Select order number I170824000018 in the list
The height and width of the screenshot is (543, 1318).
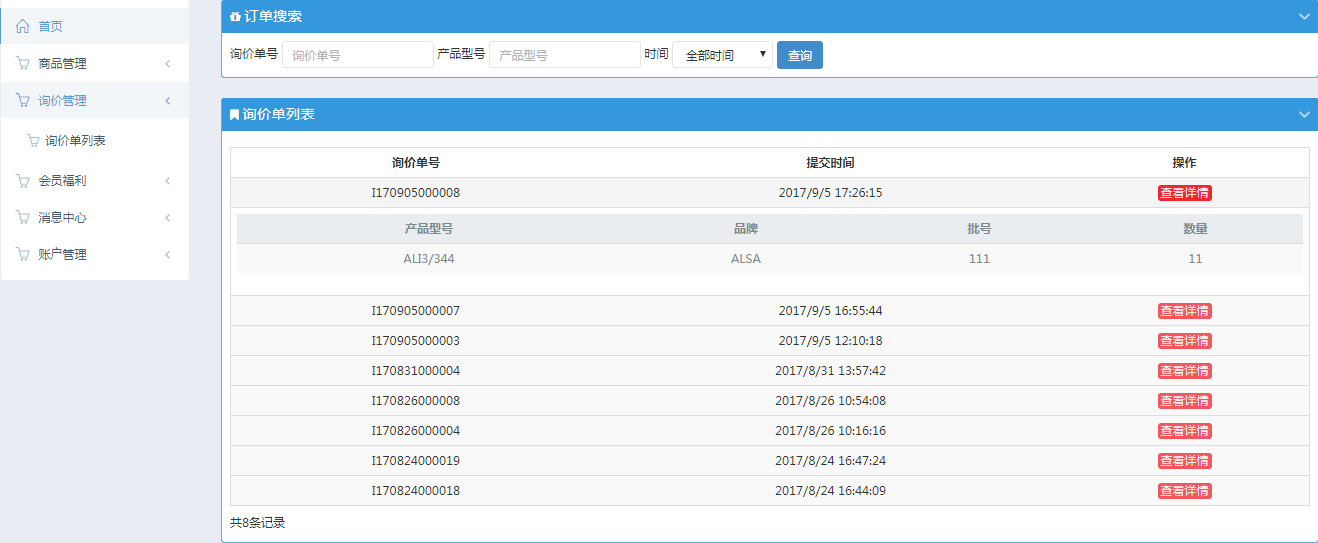click(415, 491)
